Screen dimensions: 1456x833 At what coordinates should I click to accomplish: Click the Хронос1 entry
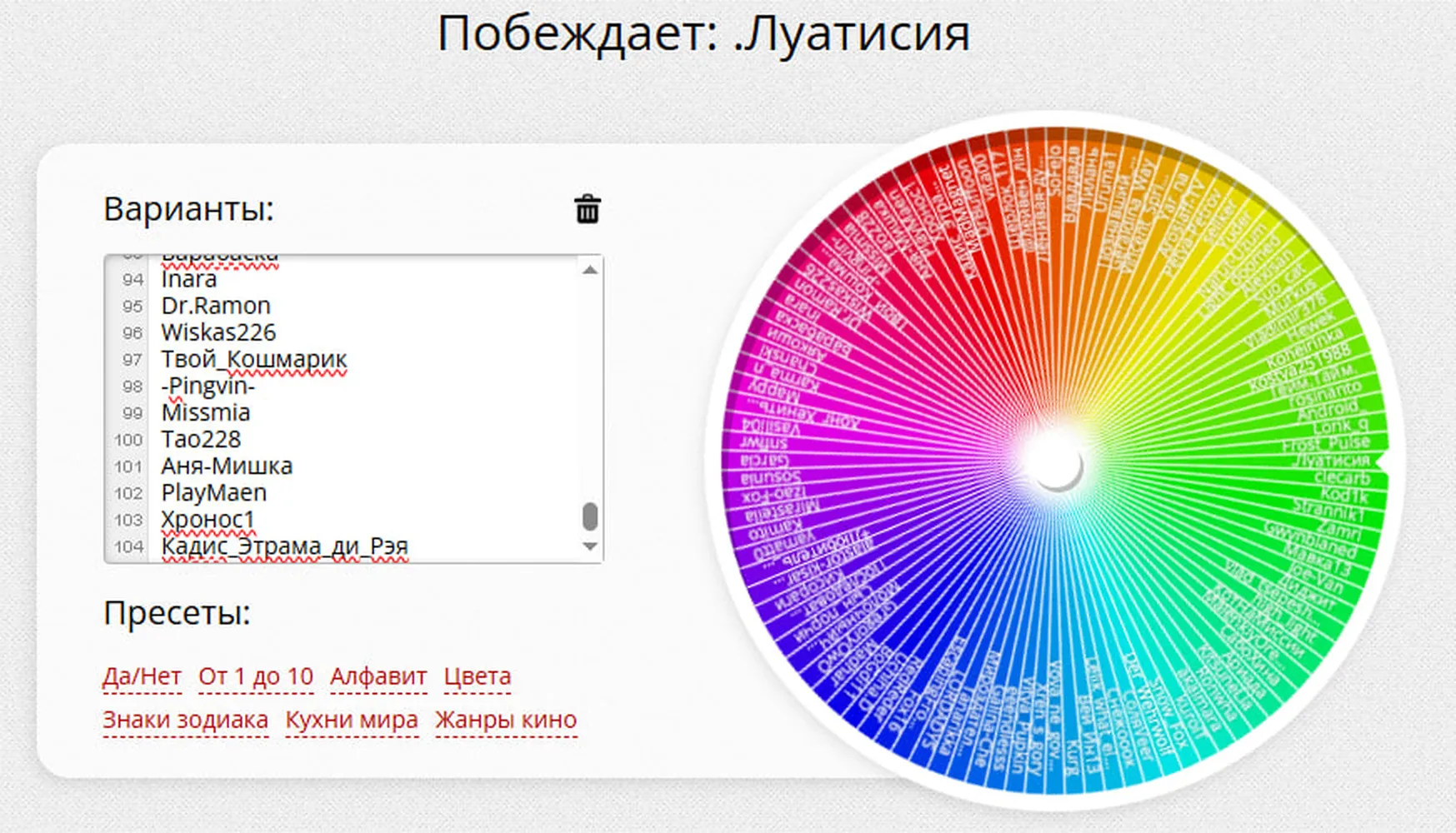pos(208,519)
